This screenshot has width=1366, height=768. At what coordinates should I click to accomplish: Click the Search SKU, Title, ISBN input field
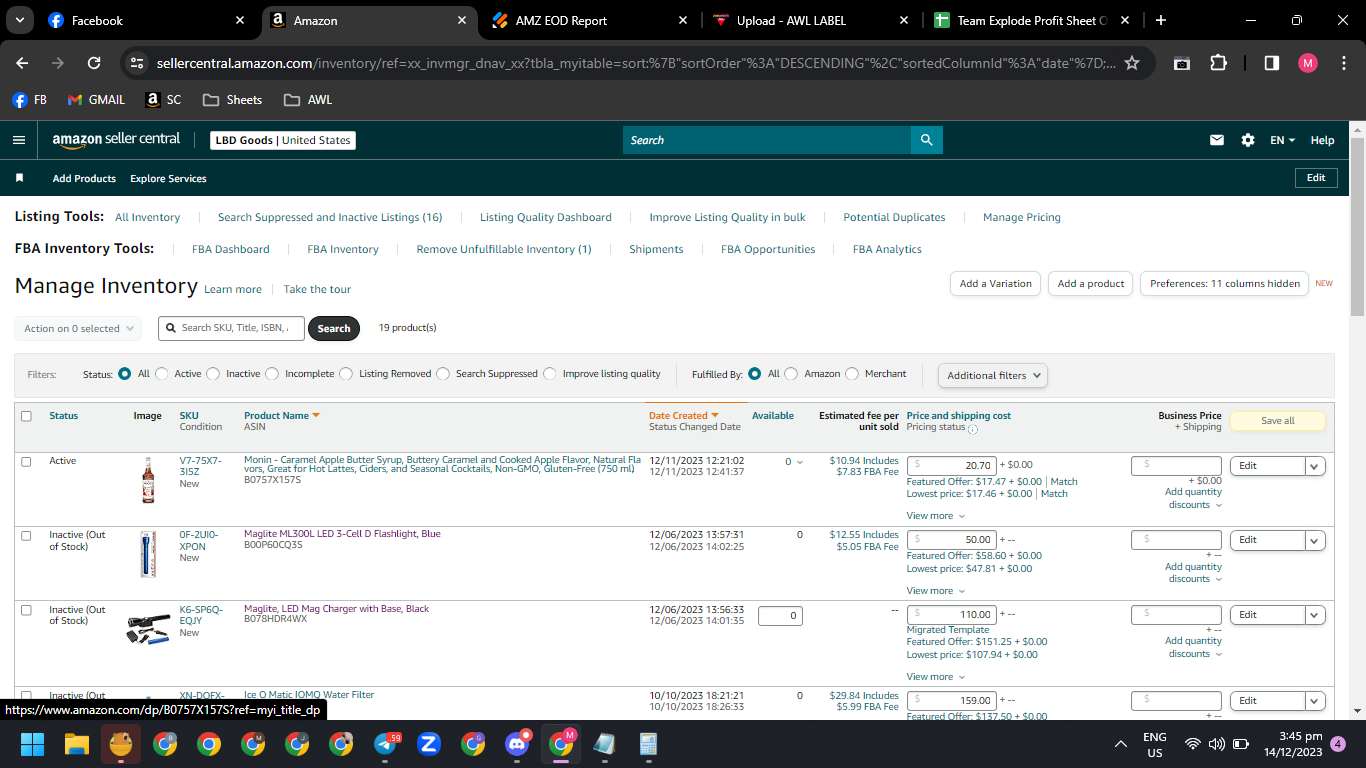231,328
